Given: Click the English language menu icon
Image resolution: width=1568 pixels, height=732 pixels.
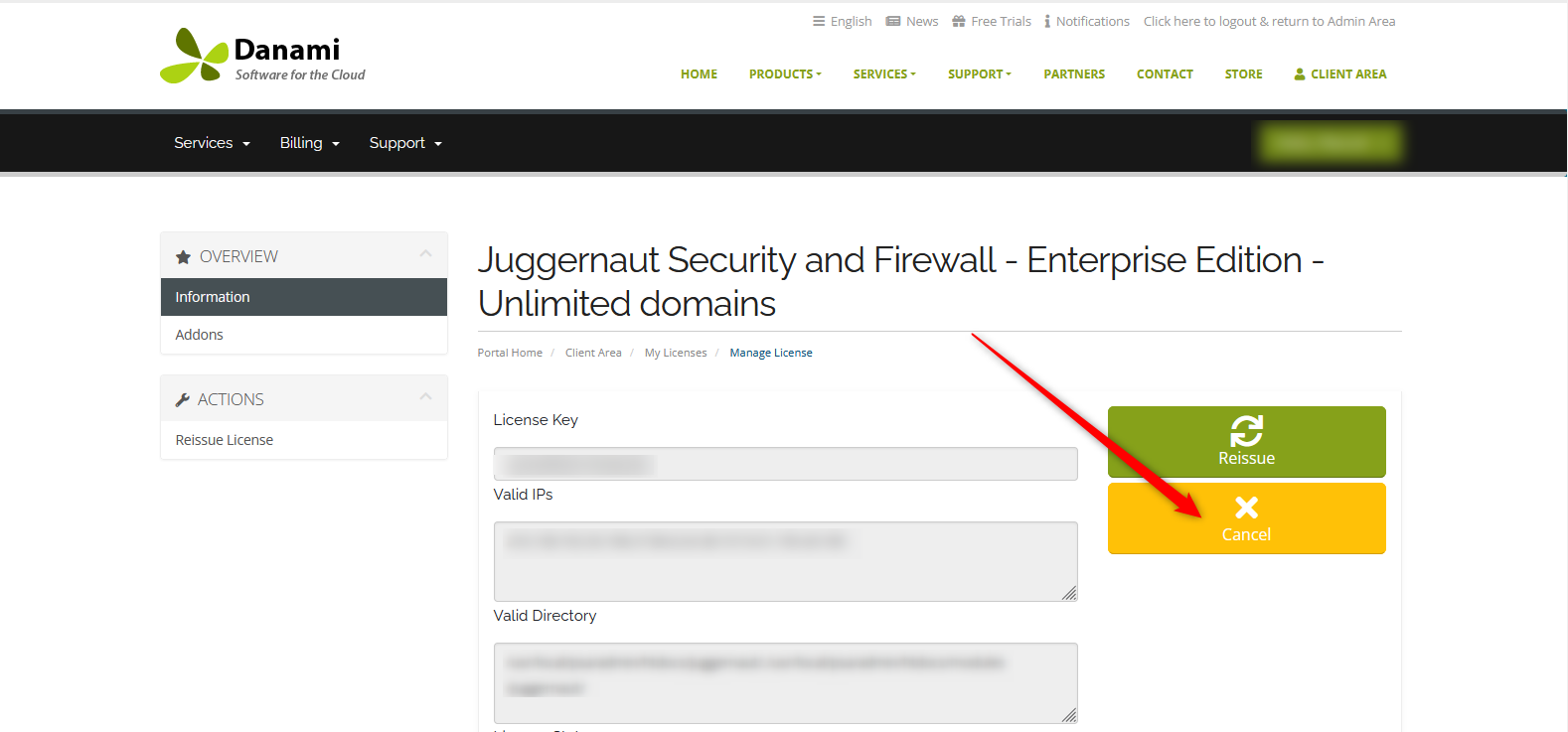Looking at the screenshot, I should tap(819, 21).
